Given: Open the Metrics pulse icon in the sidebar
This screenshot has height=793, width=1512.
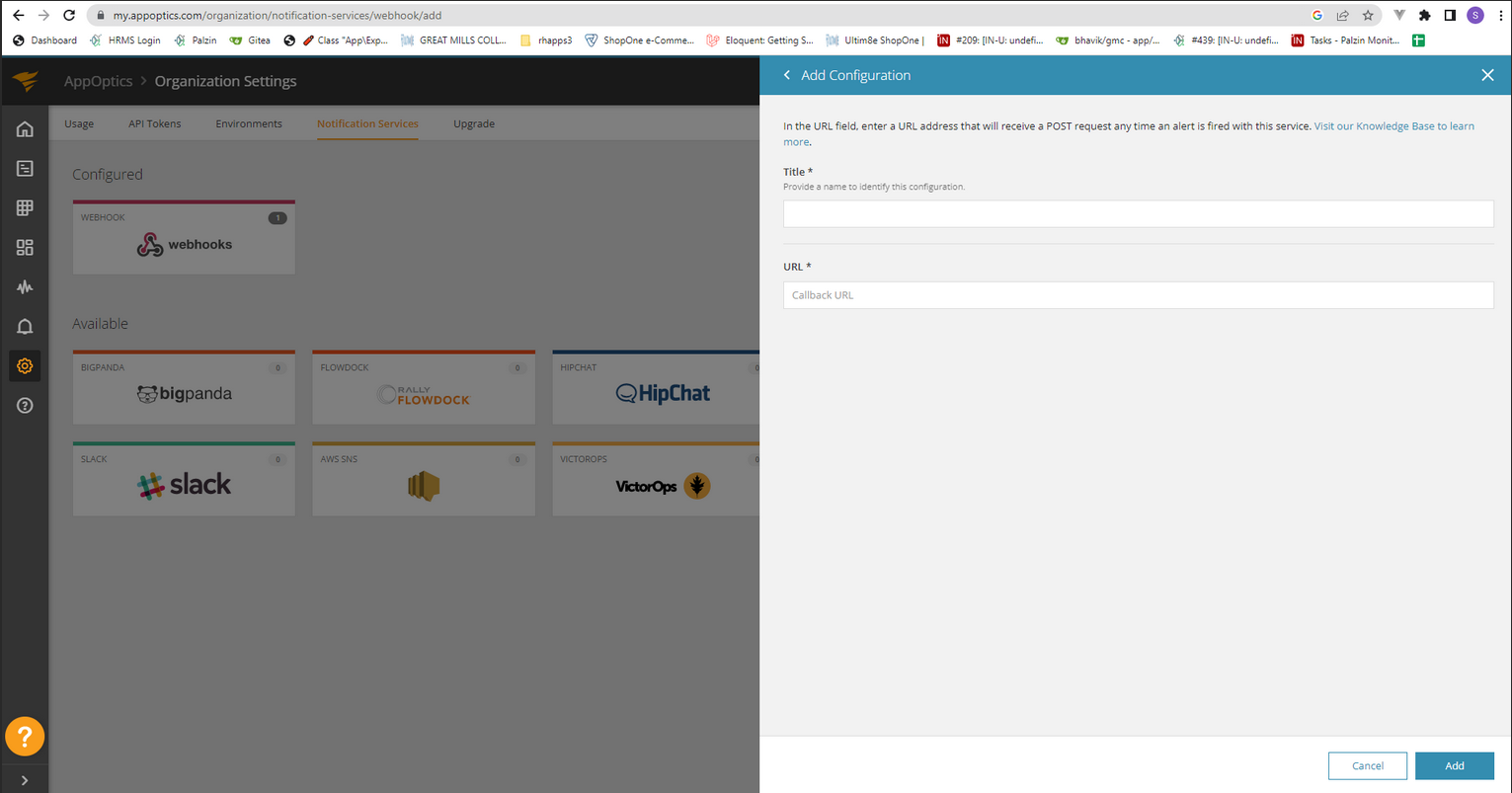Looking at the screenshot, I should point(25,287).
